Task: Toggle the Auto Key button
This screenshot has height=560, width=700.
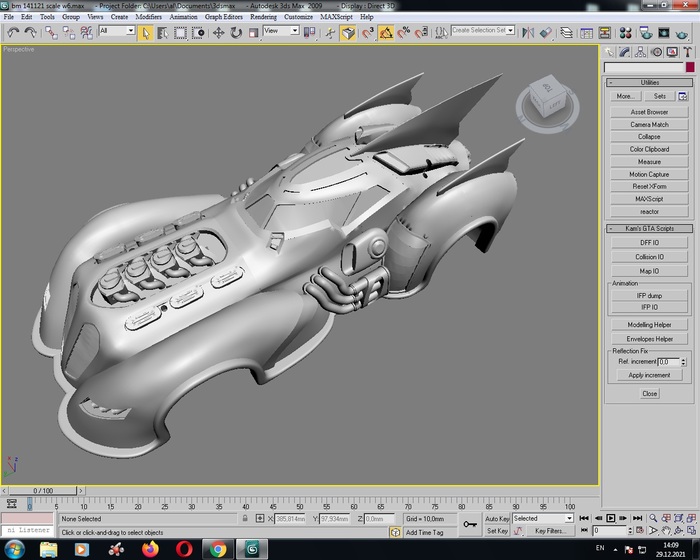Action: (497, 518)
